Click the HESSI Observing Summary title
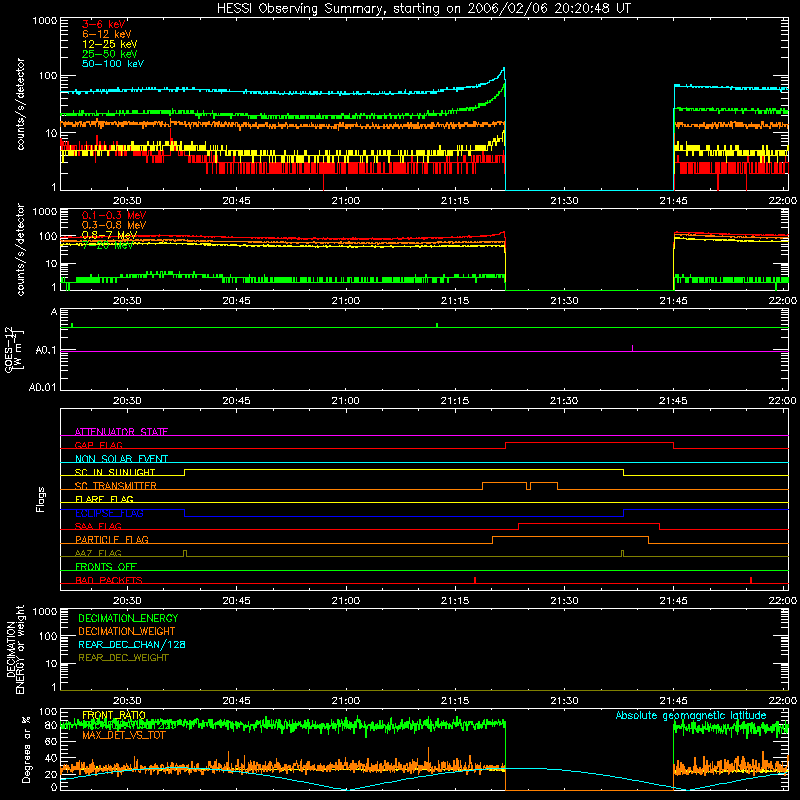Image resolution: width=800 pixels, height=800 pixels. click(424, 9)
